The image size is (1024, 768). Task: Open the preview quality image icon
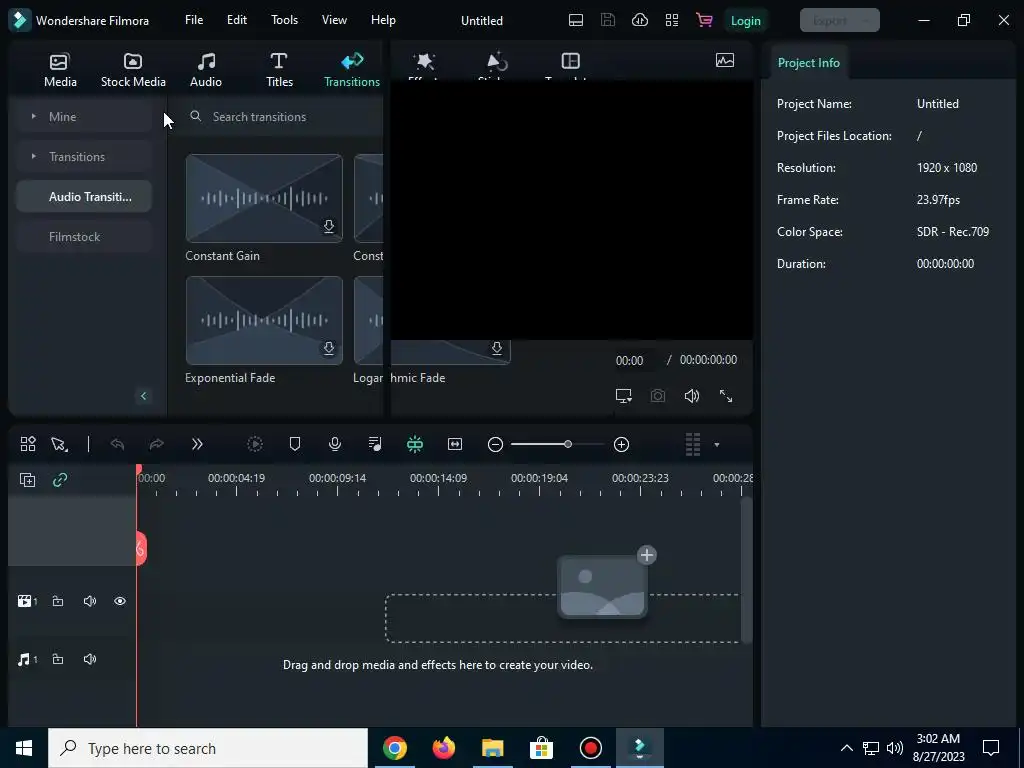[x=725, y=61]
